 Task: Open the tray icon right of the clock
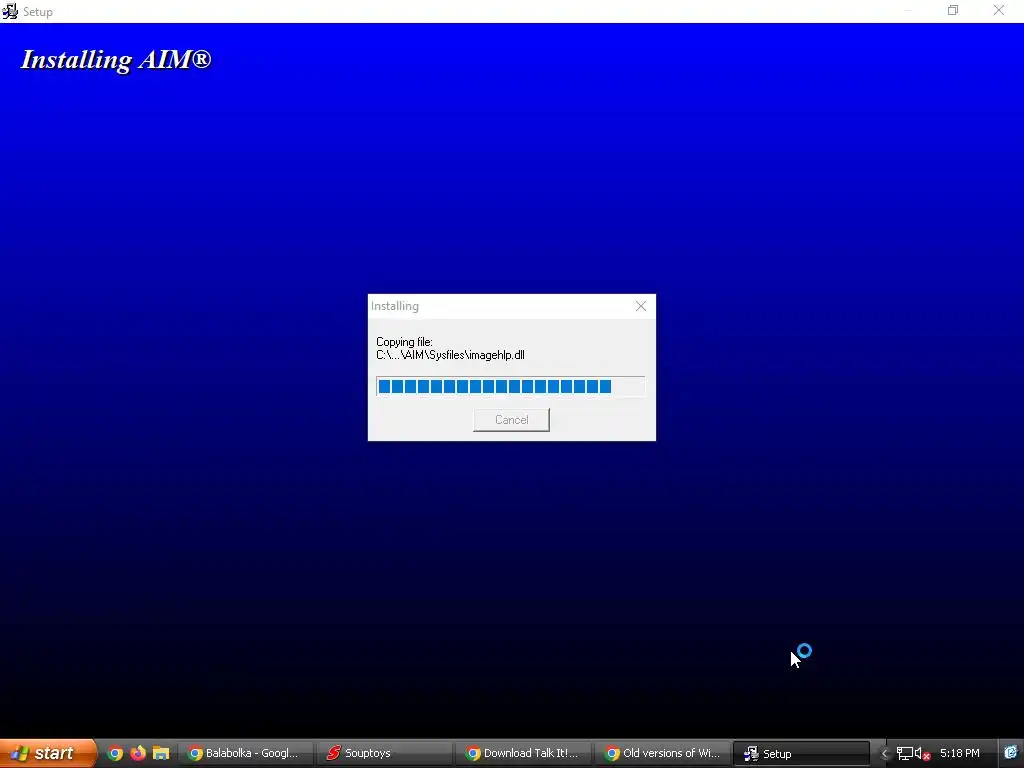(x=1011, y=753)
